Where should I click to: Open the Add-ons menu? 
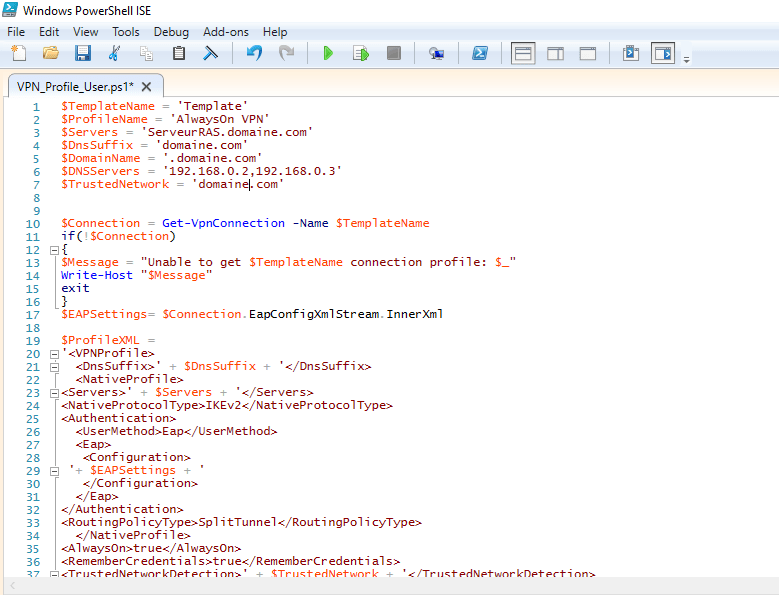point(226,32)
